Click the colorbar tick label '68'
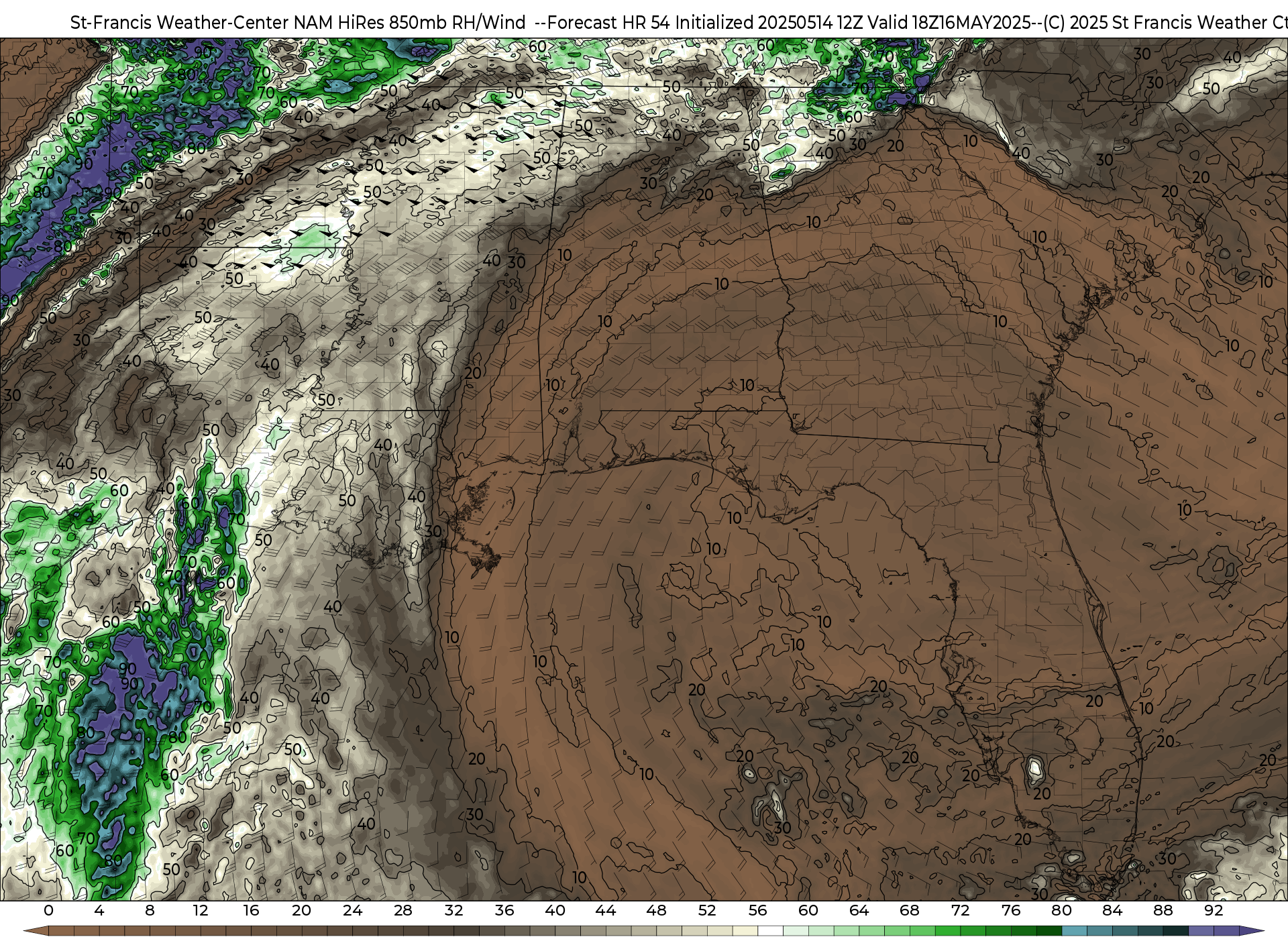This screenshot has width=1288, height=939. point(910,910)
